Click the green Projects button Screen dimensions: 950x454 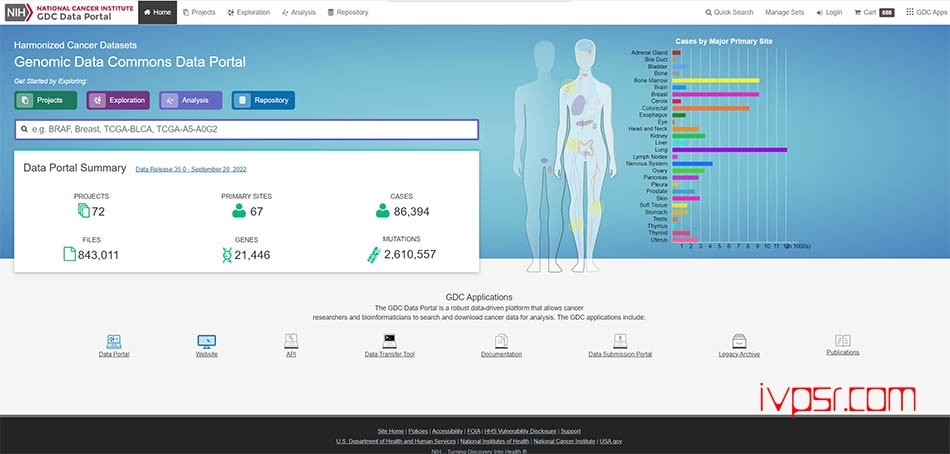click(x=46, y=100)
